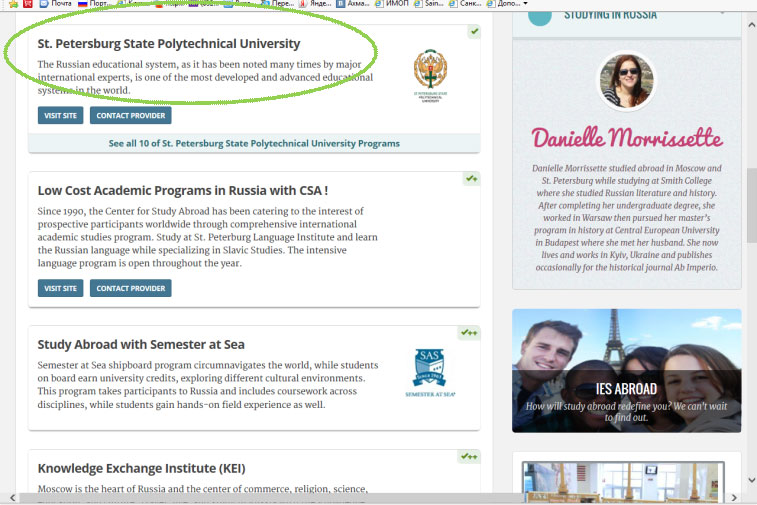
Task: Open See all 10 Polytechnical University Programs link
Action: (254, 143)
